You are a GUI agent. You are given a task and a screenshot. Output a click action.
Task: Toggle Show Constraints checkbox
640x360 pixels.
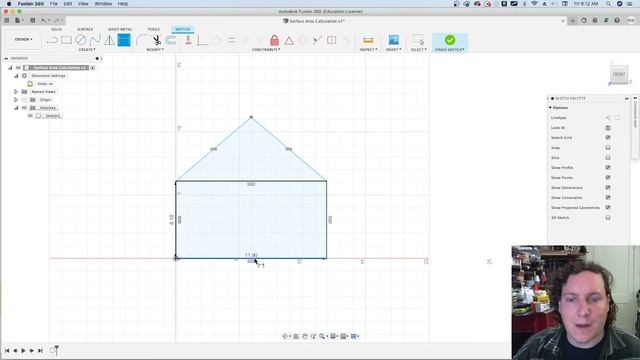[608, 198]
